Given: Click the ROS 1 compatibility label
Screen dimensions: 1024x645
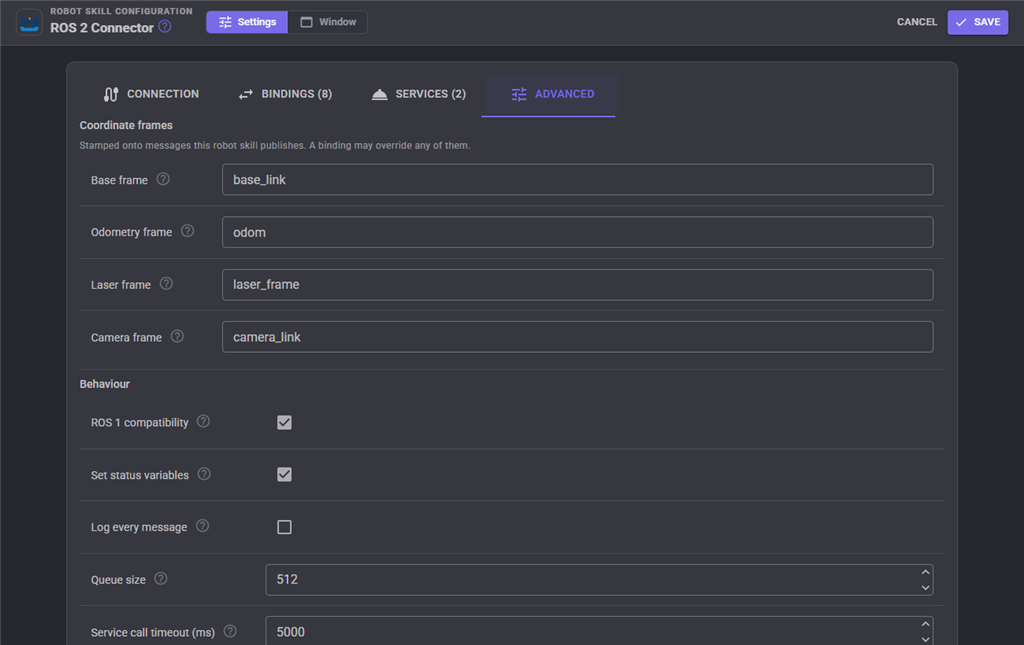Looking at the screenshot, I should pyautogui.click(x=140, y=422).
